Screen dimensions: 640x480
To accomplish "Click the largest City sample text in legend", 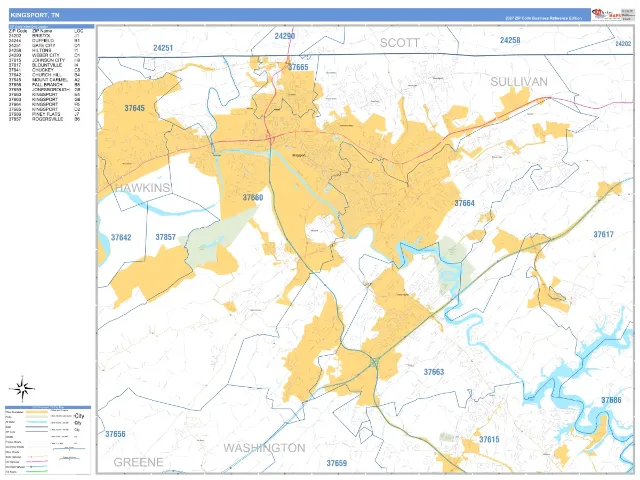I will point(79,416).
